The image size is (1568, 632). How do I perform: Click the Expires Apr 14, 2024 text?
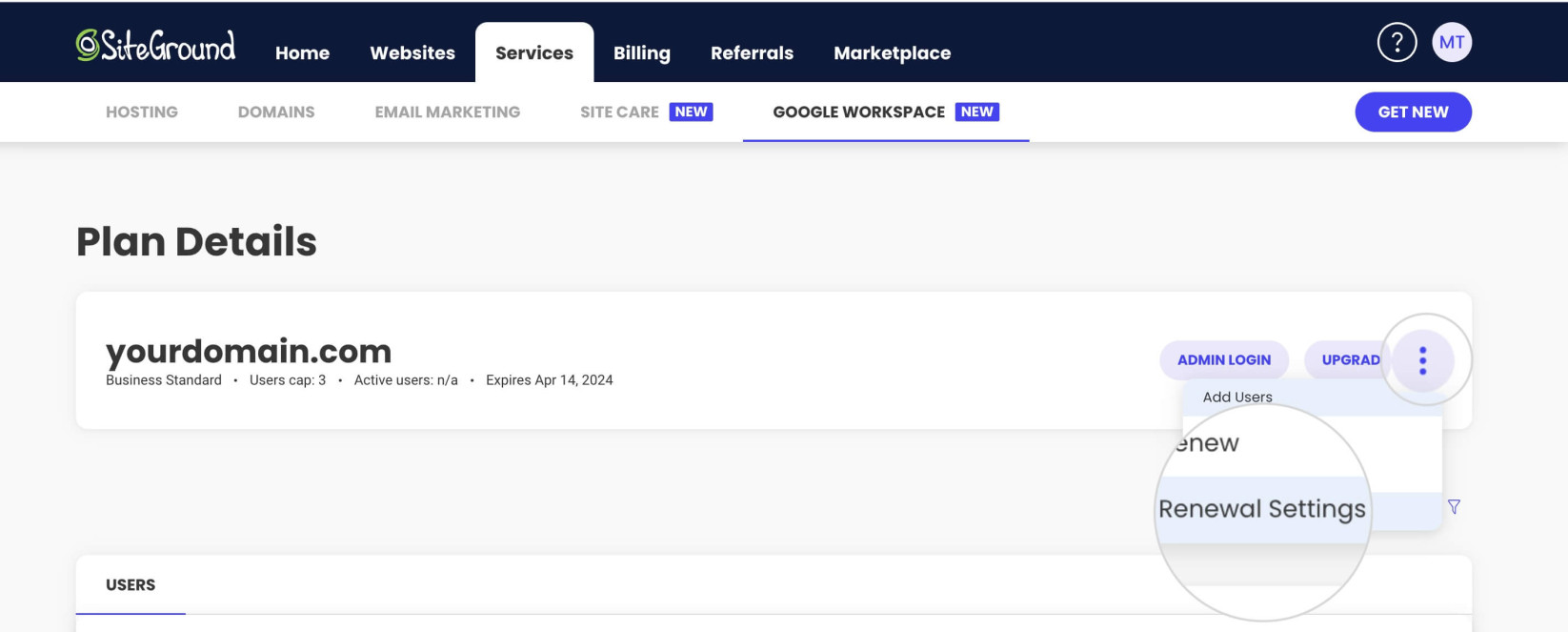click(x=550, y=380)
